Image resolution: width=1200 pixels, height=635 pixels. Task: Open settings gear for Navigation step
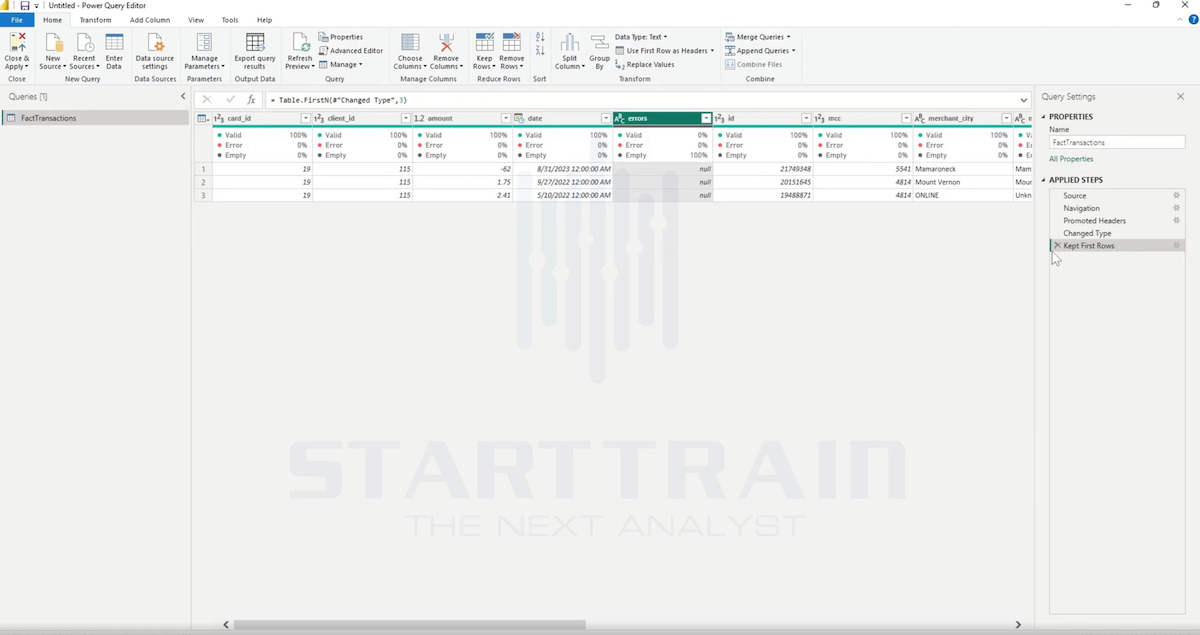point(1176,208)
